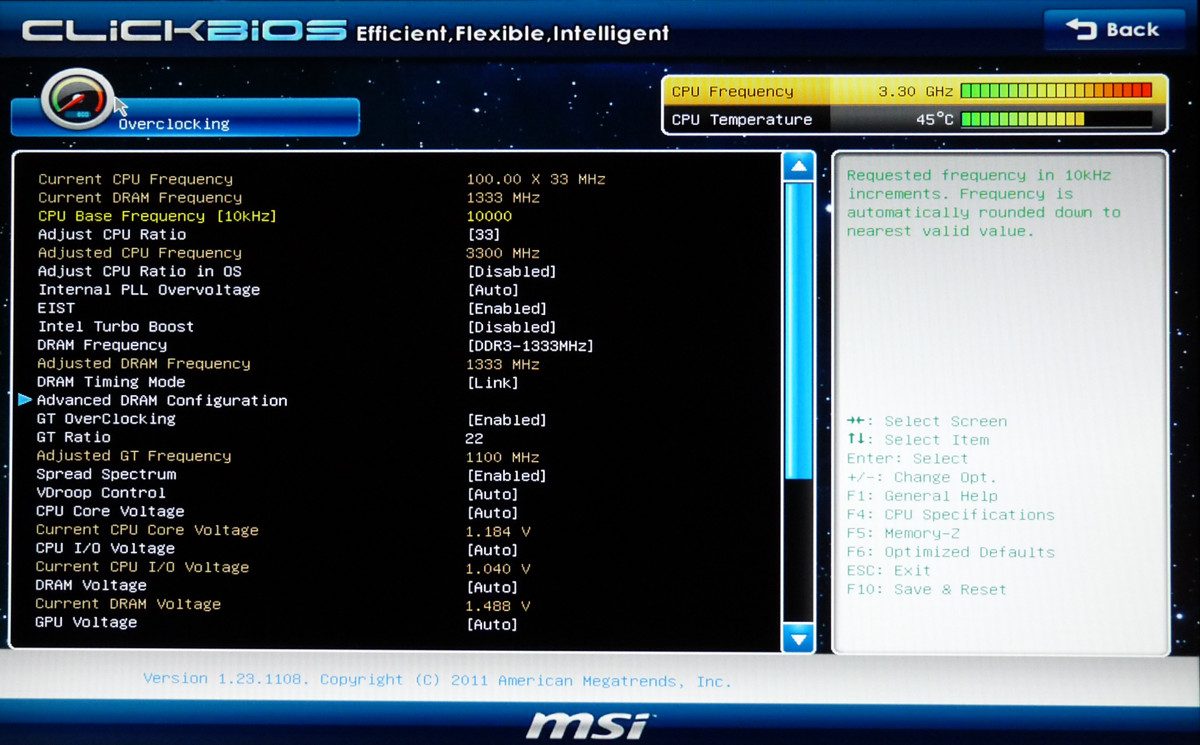Open CPU I/O Voltage [Auto] option
The width and height of the screenshot is (1200, 745).
point(492,550)
